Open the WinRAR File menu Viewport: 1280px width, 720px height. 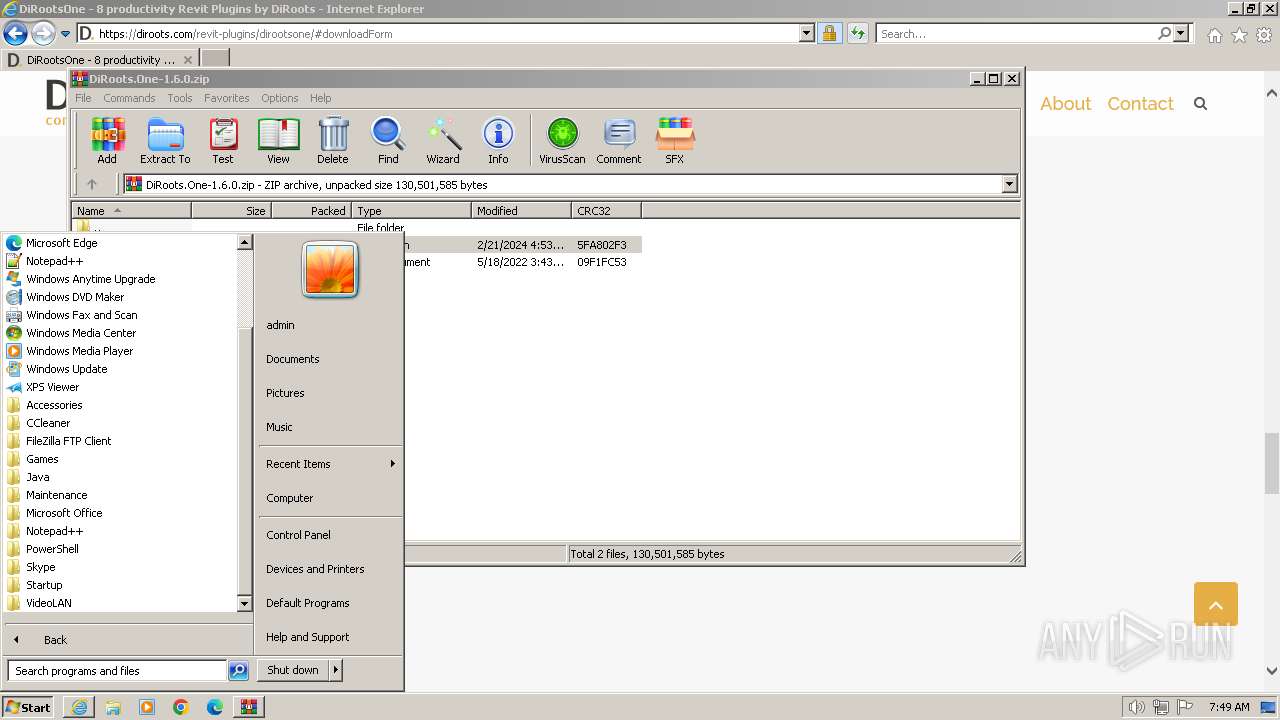[x=83, y=98]
